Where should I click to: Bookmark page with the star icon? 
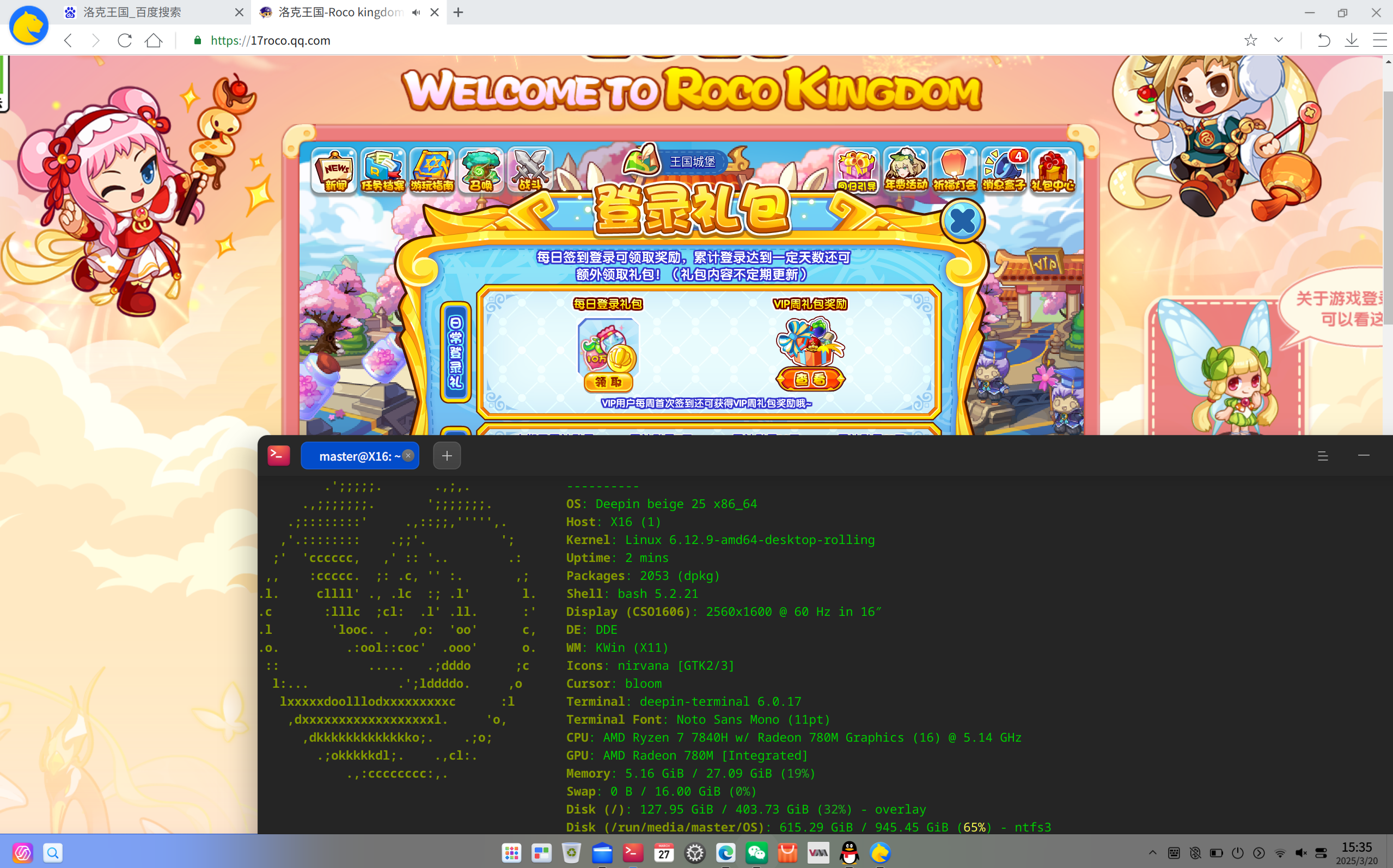[1251, 40]
